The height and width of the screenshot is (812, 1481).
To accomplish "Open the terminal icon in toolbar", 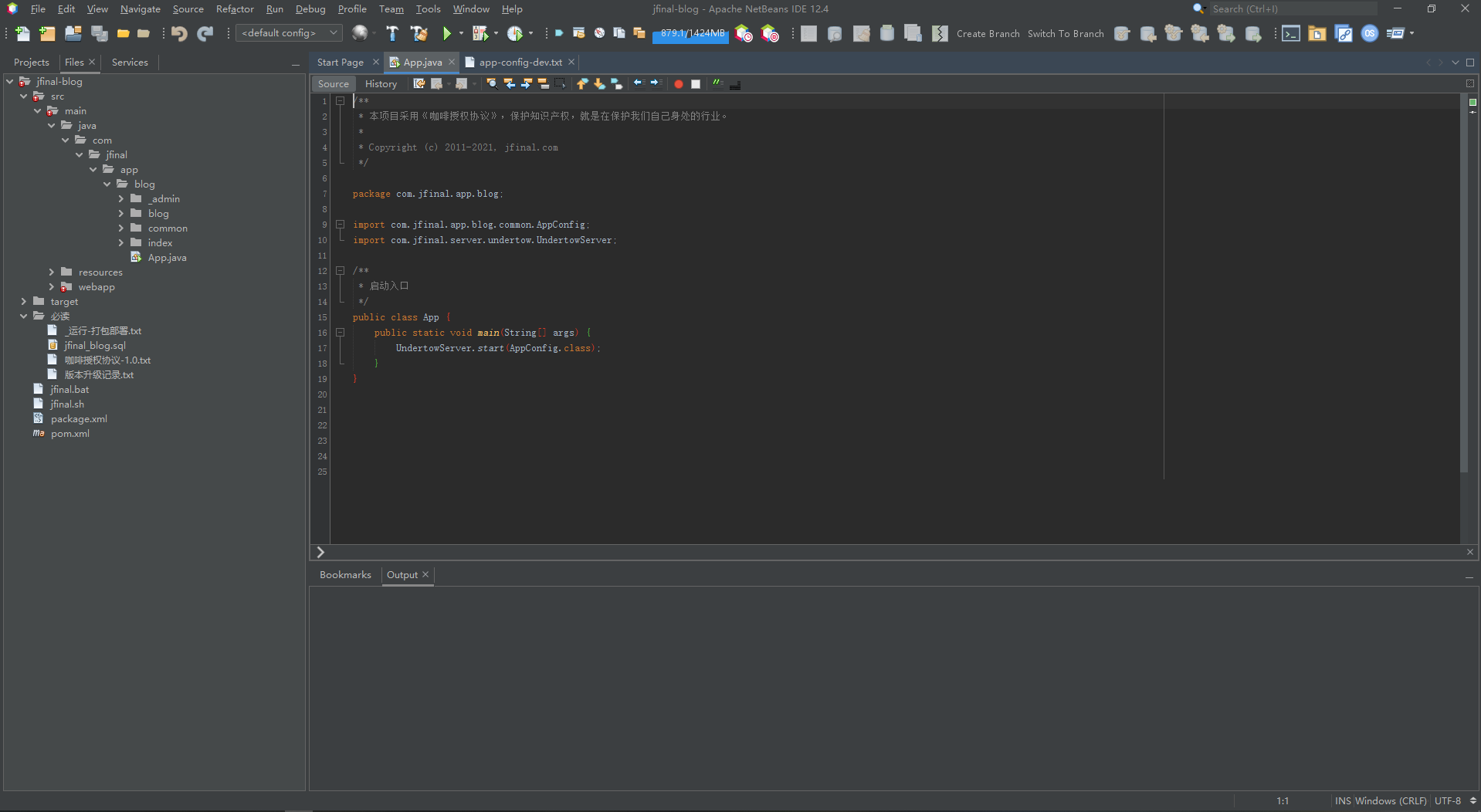I will click(x=1290, y=33).
